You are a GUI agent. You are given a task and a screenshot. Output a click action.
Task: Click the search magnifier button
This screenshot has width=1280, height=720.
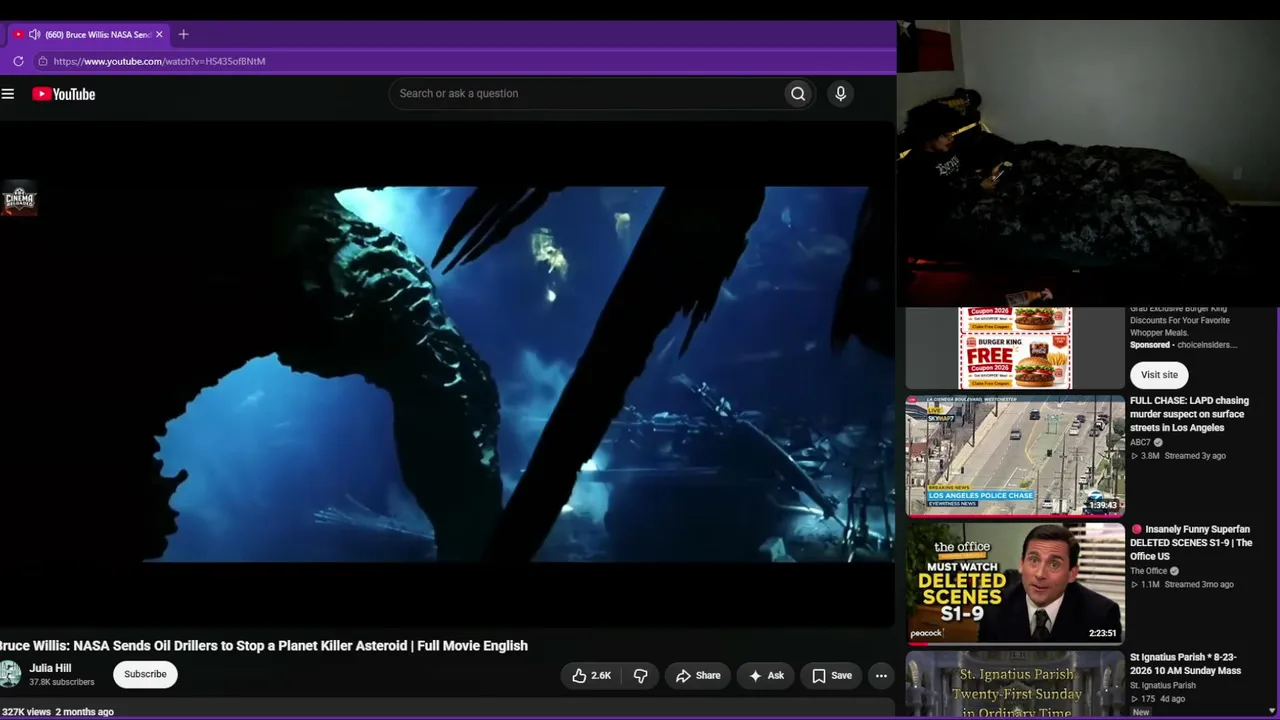(798, 94)
